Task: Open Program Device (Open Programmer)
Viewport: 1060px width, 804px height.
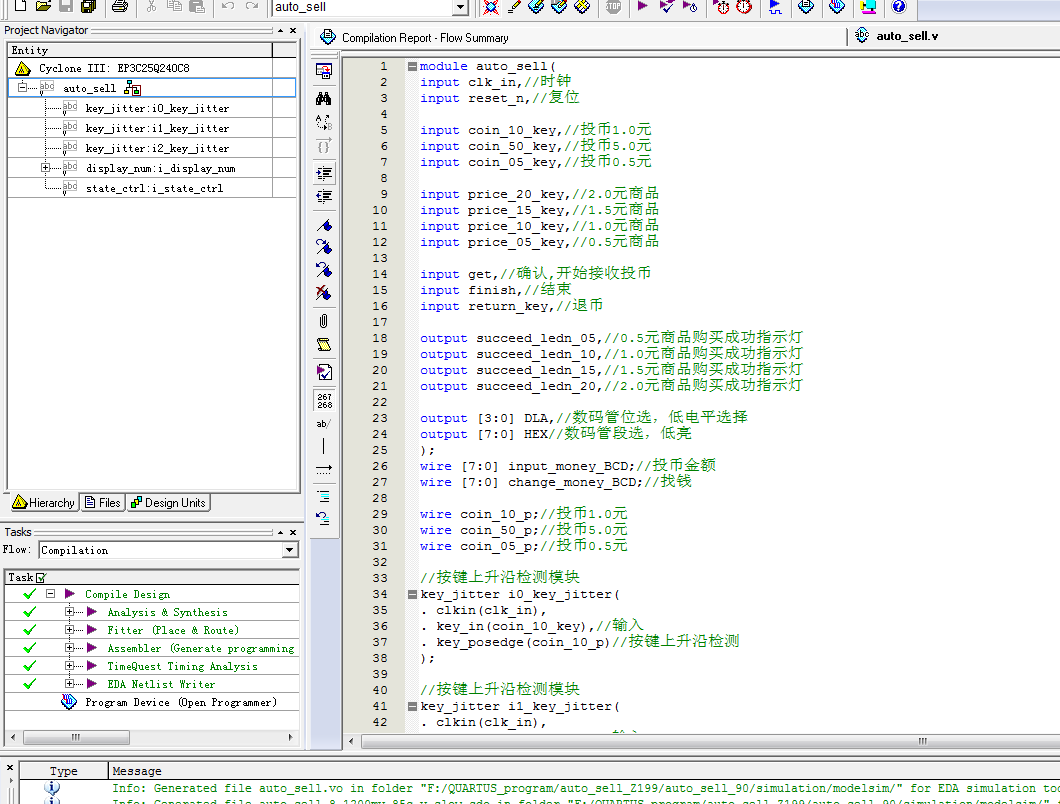Action: [180, 702]
